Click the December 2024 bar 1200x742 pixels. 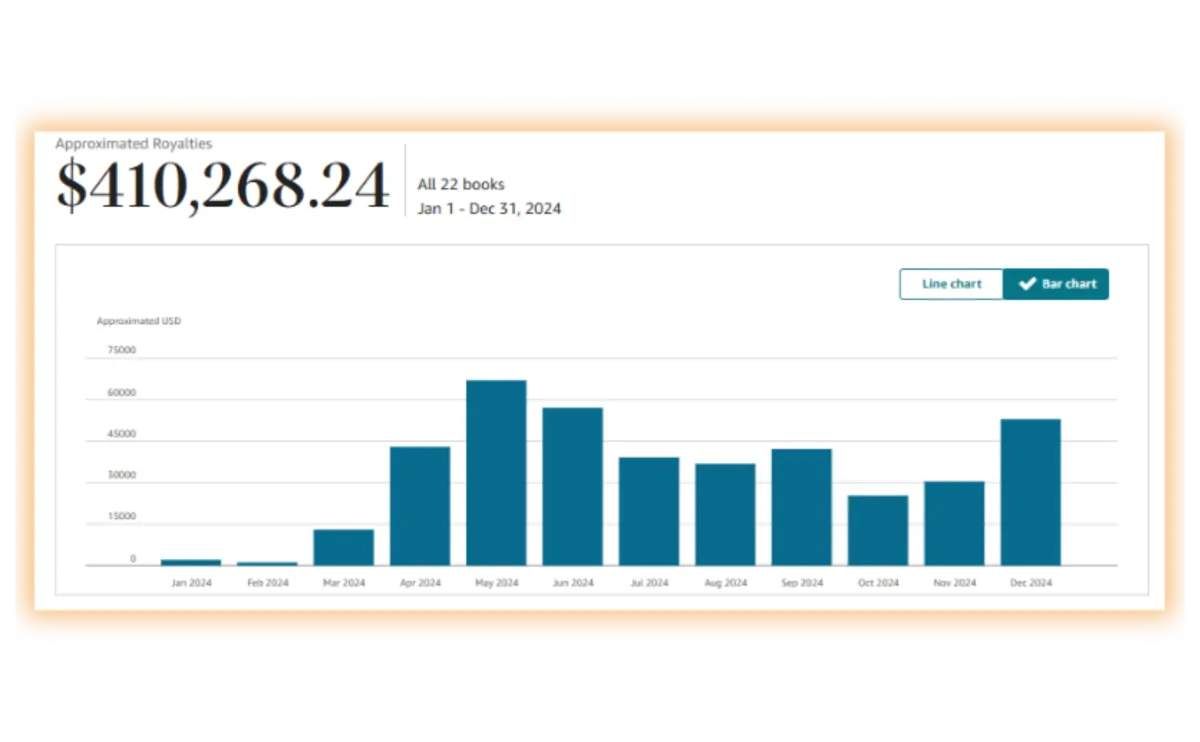point(1031,492)
